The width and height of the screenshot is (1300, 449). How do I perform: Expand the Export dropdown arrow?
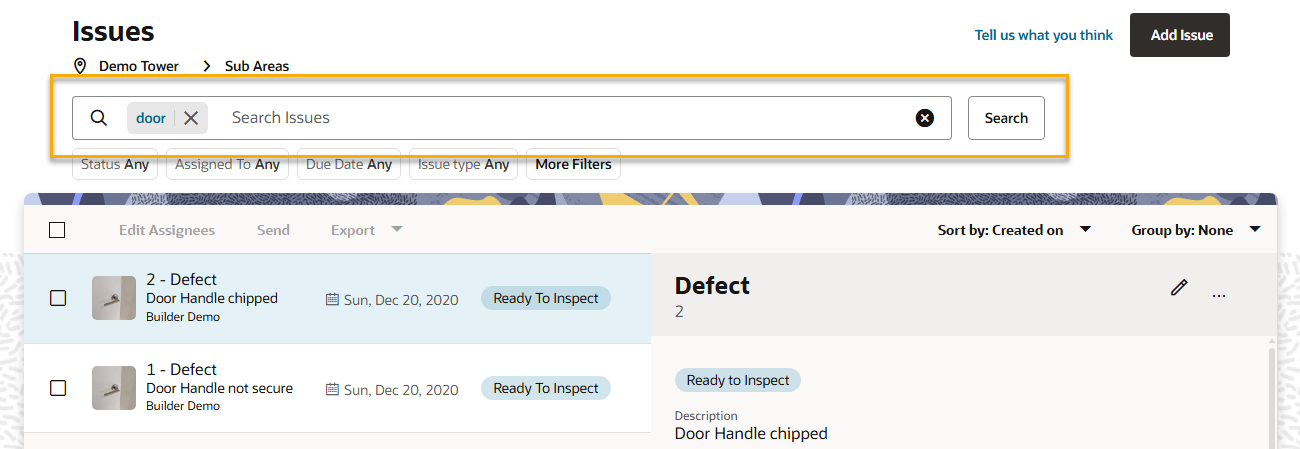click(x=397, y=229)
